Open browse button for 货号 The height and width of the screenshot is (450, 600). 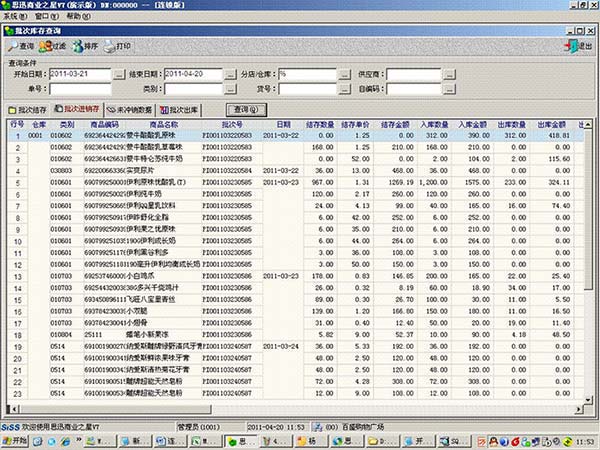[x=344, y=89]
